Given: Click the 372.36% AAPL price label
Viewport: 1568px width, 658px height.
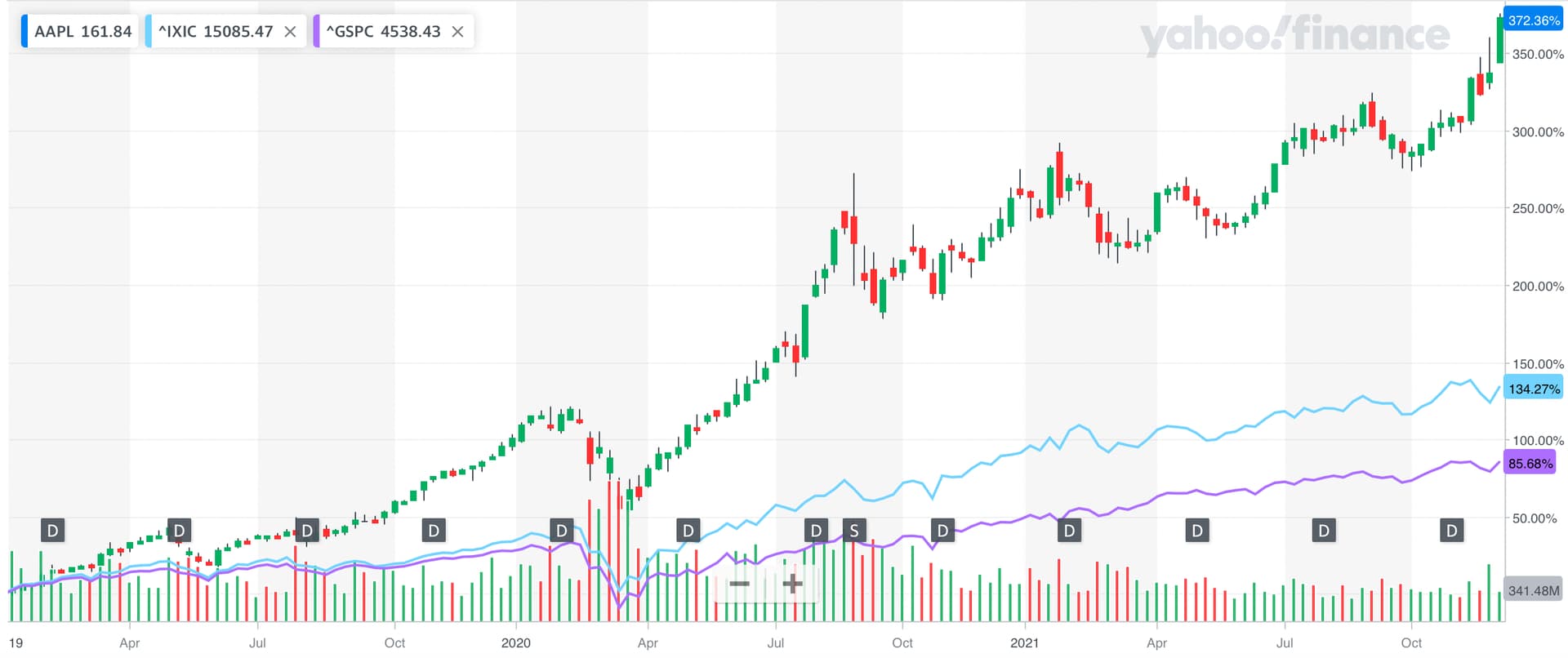Looking at the screenshot, I should tap(1533, 20).
